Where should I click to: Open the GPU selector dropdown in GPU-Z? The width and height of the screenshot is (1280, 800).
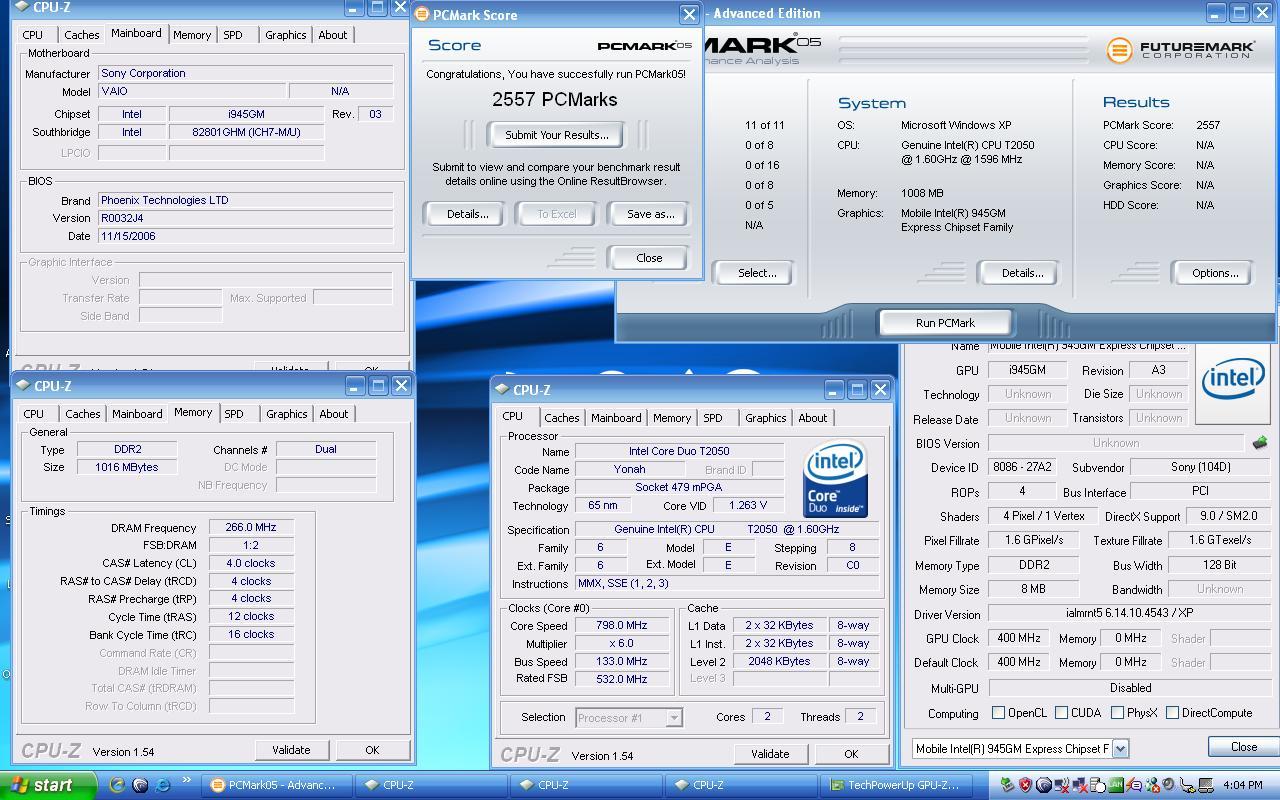click(1120, 748)
